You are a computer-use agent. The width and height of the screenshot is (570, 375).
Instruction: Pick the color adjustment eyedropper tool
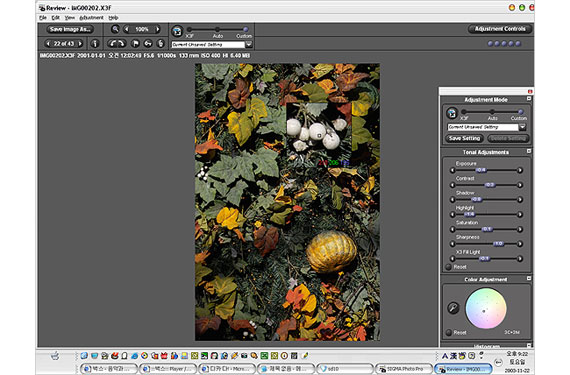pos(453,308)
